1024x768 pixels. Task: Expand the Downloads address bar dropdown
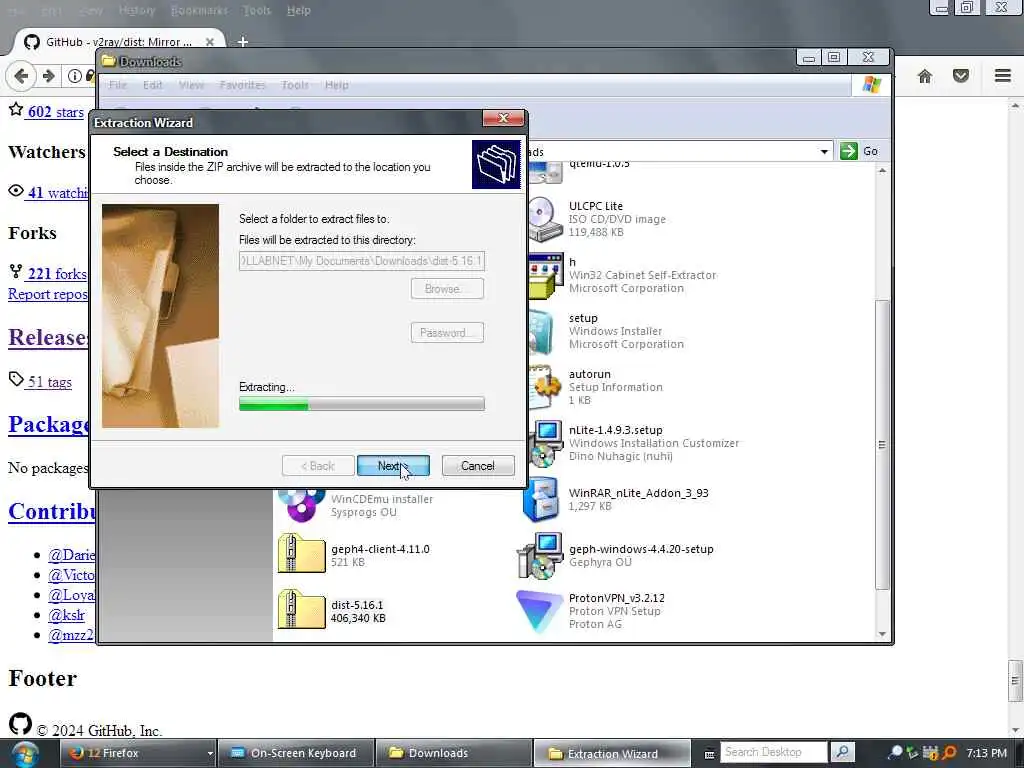[x=824, y=152]
